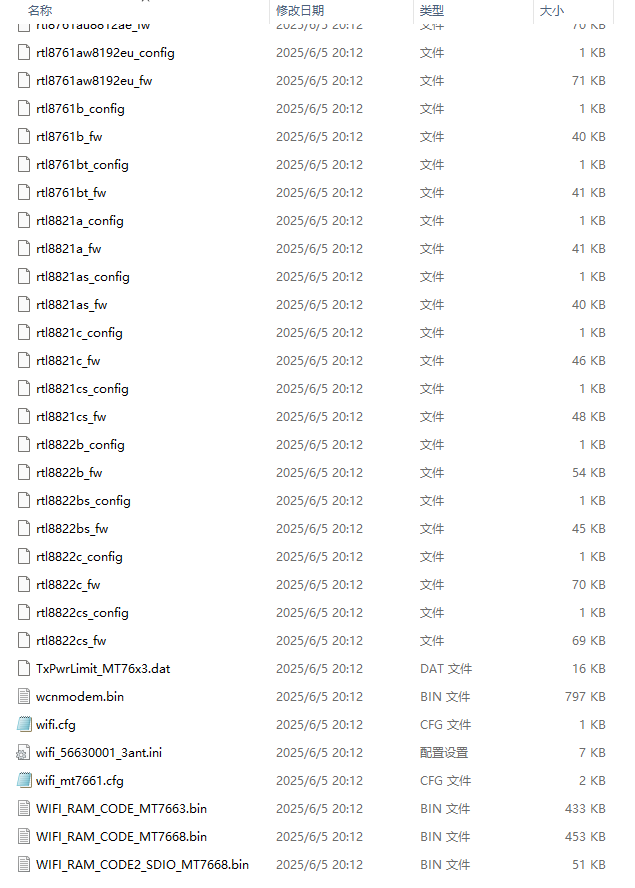Select the rtl8822b_config file name
This screenshot has height=888, width=635.
80,445
